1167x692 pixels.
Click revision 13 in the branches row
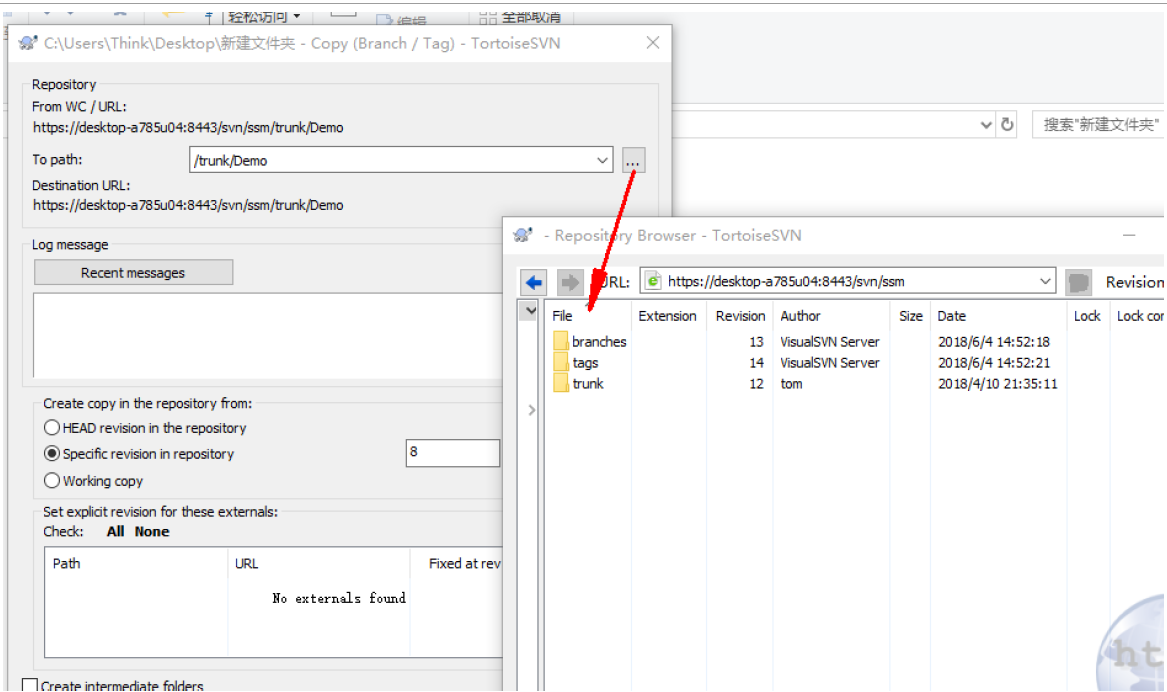click(x=756, y=342)
